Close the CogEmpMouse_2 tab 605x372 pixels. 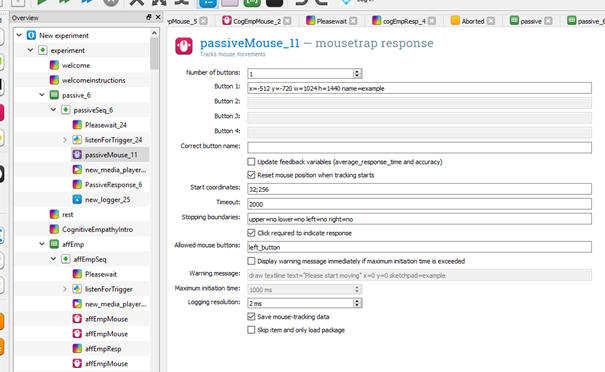tap(287, 21)
